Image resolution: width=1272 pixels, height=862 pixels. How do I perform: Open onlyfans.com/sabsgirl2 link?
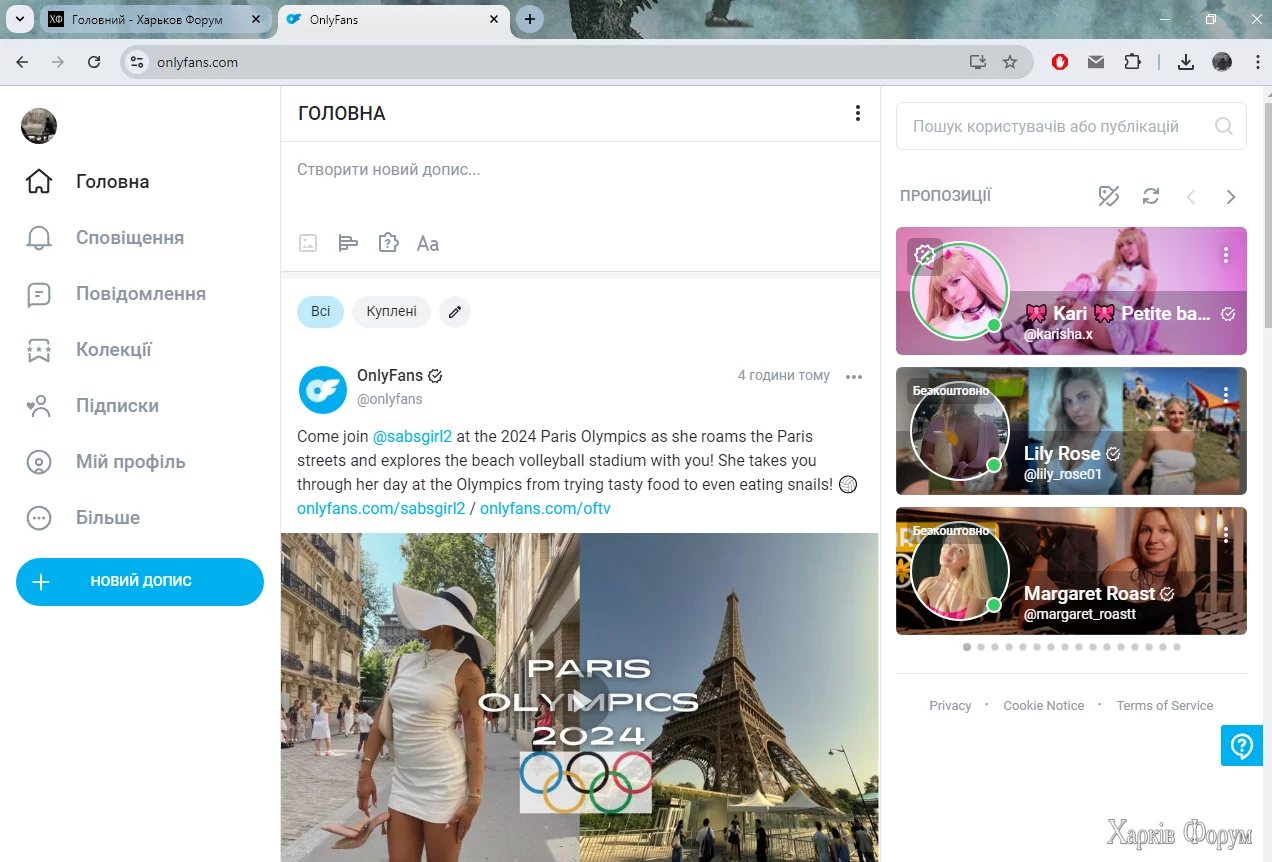pos(381,509)
